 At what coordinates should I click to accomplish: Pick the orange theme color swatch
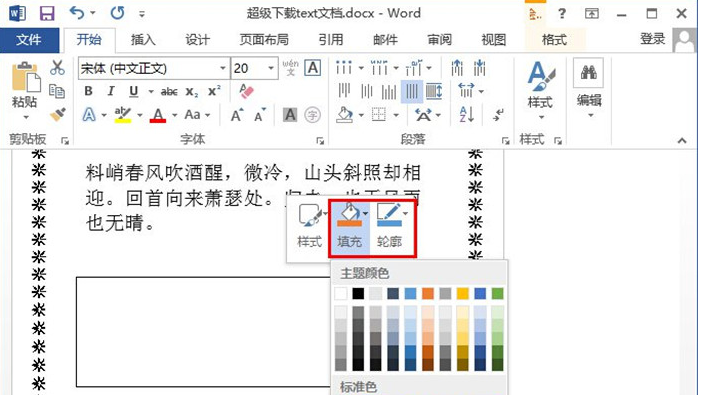click(428, 293)
